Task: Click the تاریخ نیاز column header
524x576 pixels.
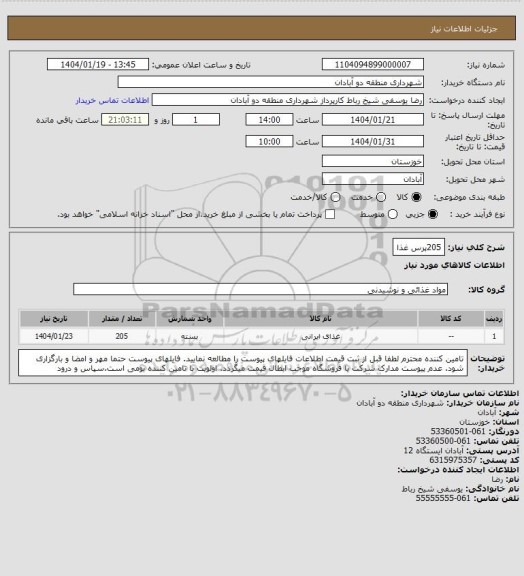Action: (x=54, y=319)
